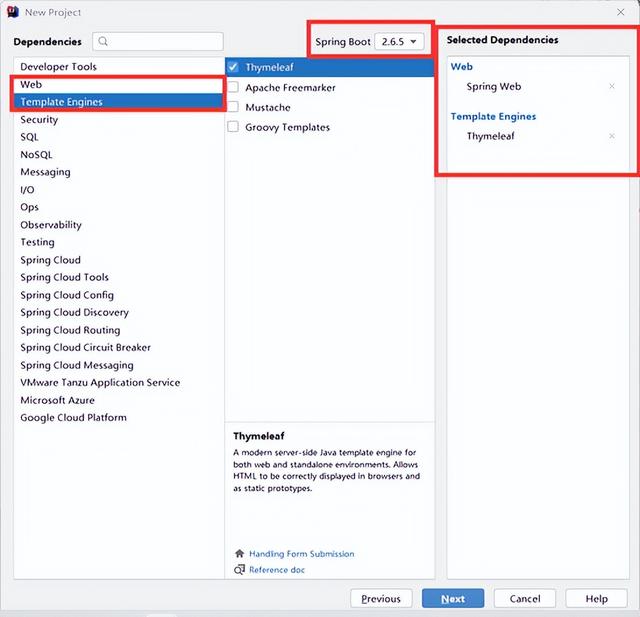Check the Apache Freemarker checkbox
Screen dimensions: 640x617
coord(233,87)
